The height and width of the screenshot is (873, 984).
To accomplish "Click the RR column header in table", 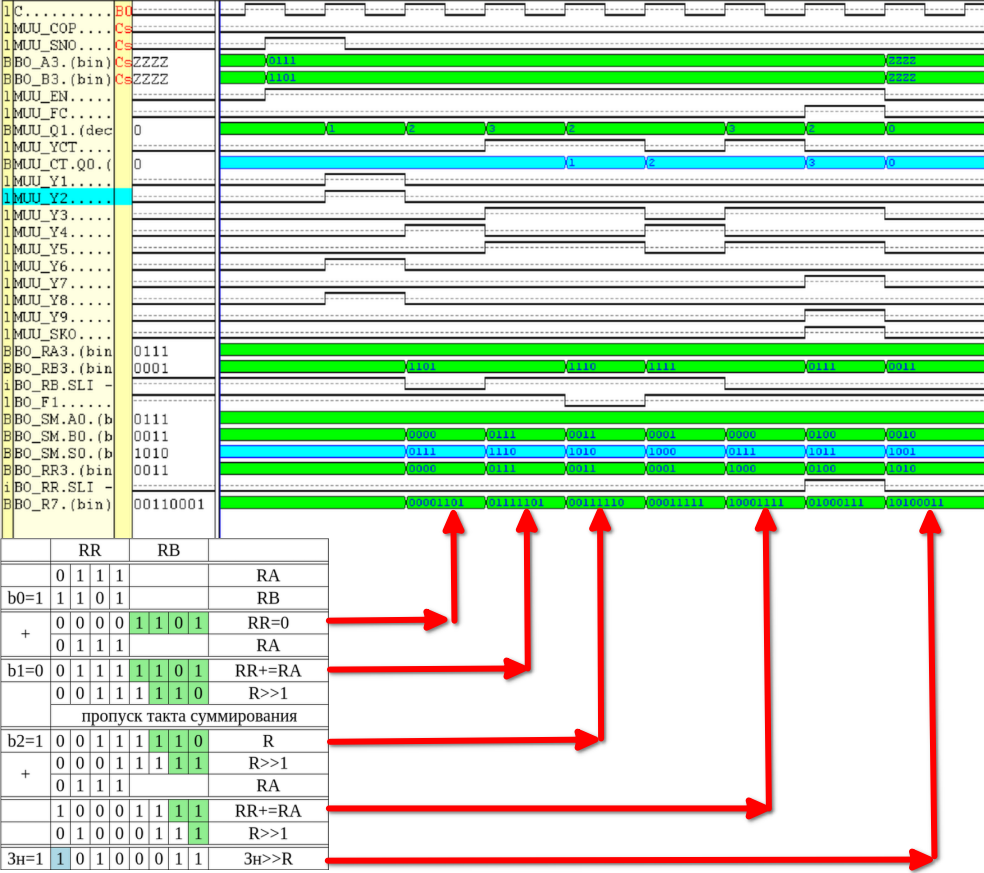I will [x=90, y=550].
